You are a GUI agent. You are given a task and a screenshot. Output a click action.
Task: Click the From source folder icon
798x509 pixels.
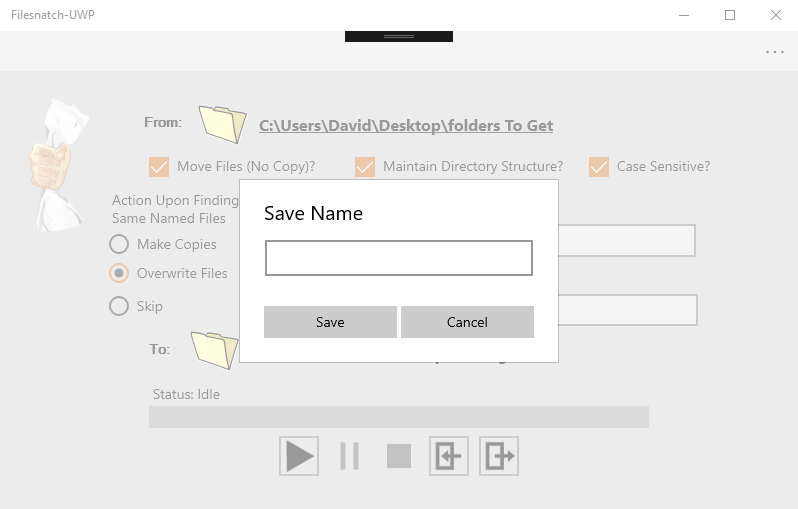(x=222, y=124)
